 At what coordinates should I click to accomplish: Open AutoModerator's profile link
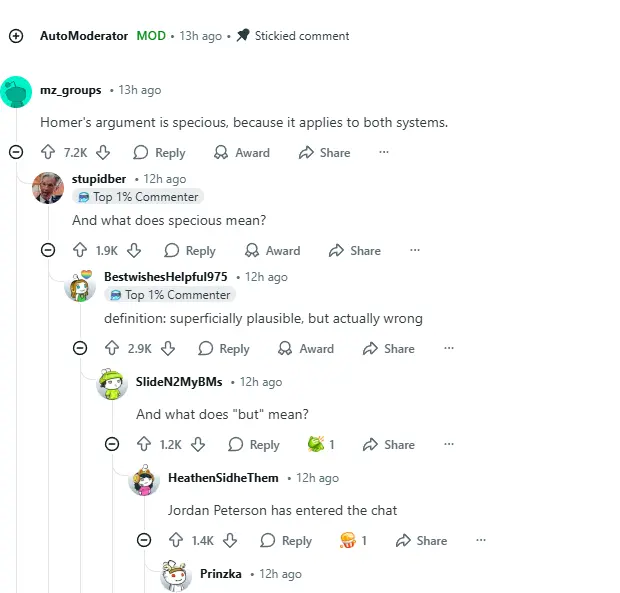pyautogui.click(x=84, y=36)
